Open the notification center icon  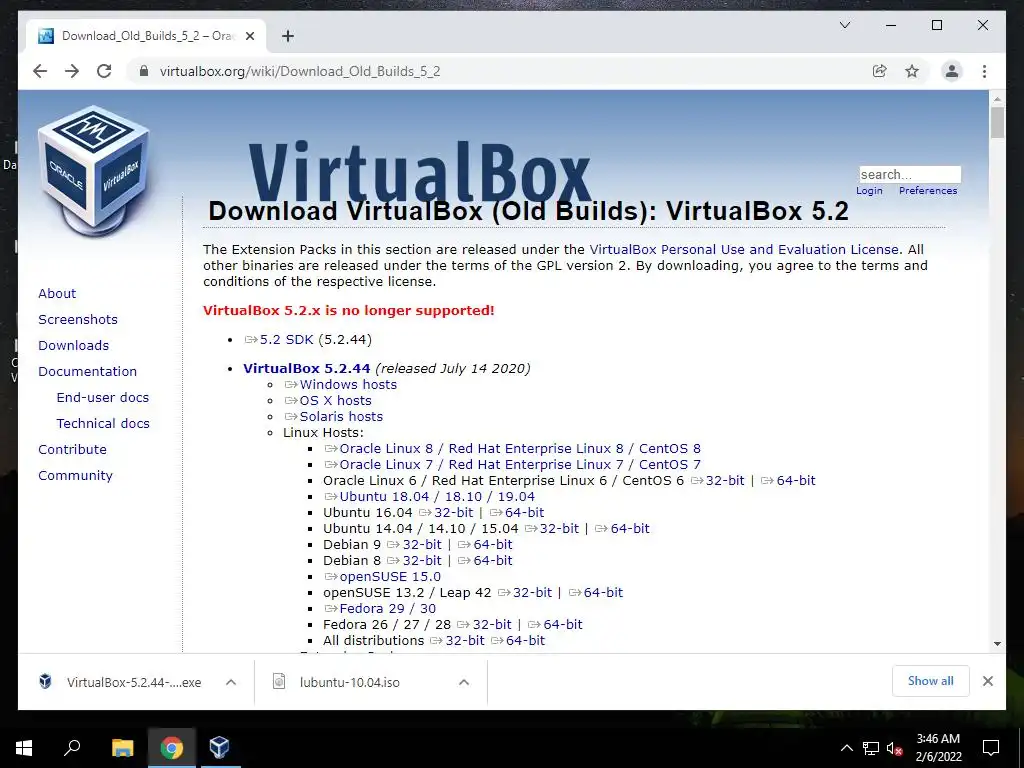tap(991, 748)
